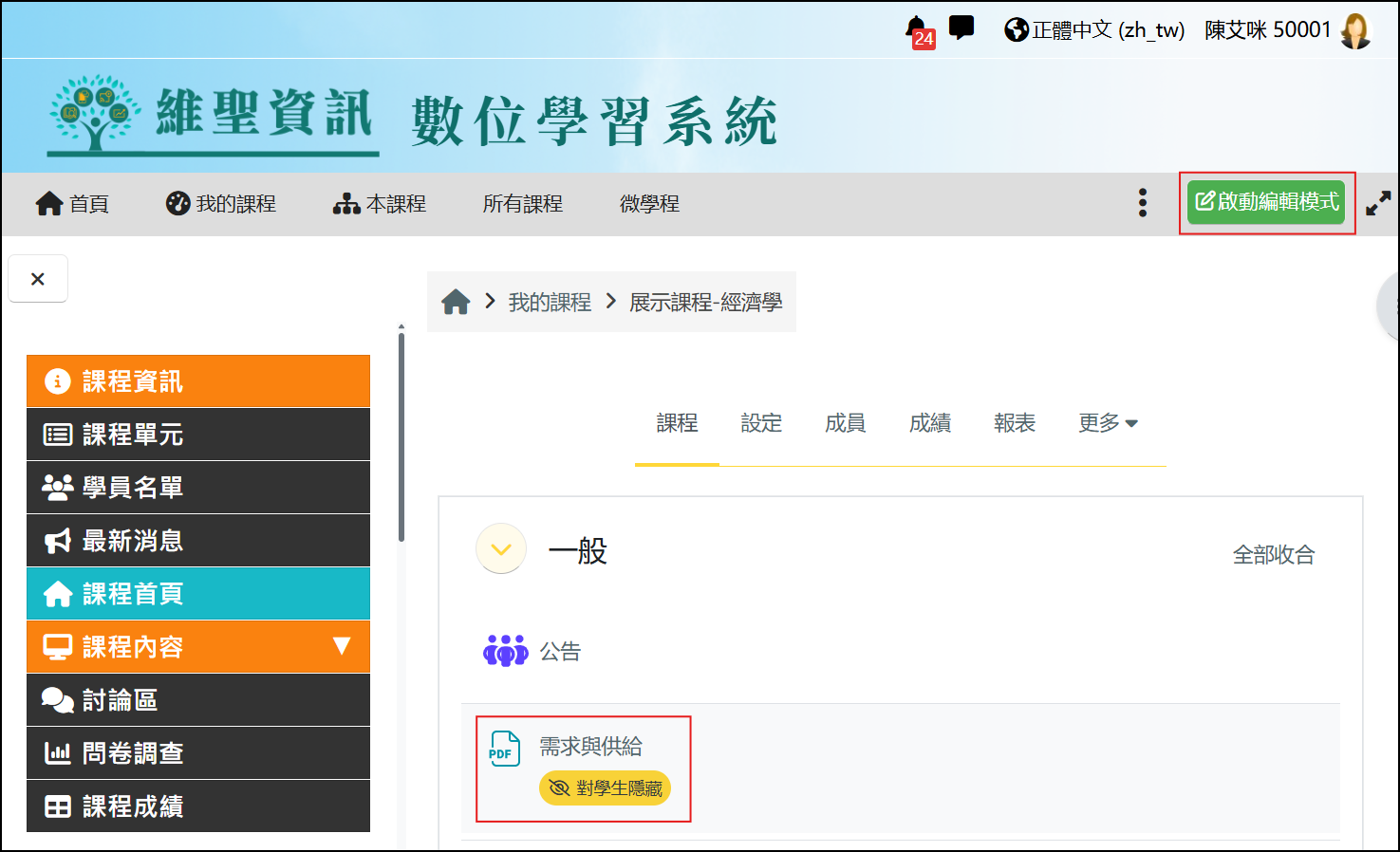Close the side panel with X button
Viewport: 1400px width, 852px height.
[x=38, y=279]
